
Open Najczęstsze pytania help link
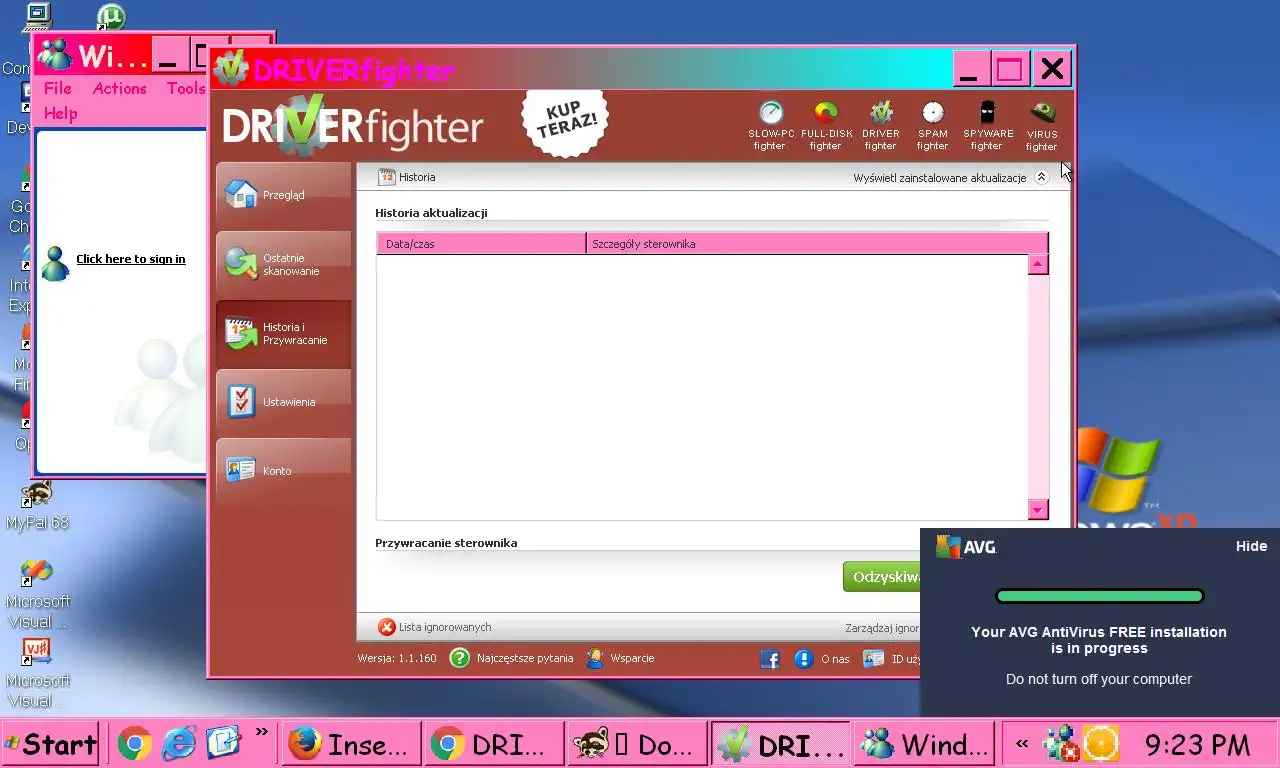pos(525,658)
